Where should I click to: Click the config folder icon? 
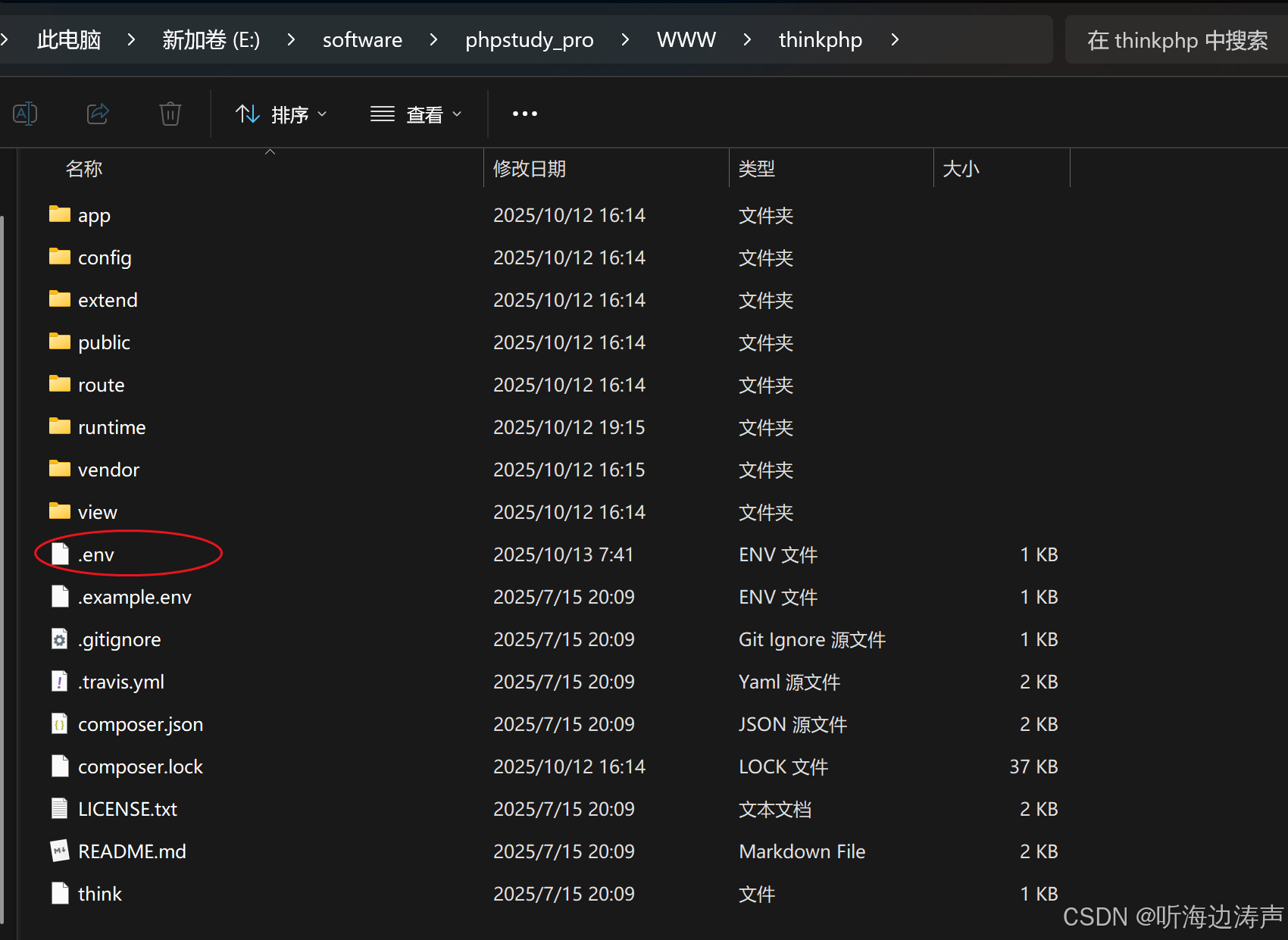click(59, 257)
